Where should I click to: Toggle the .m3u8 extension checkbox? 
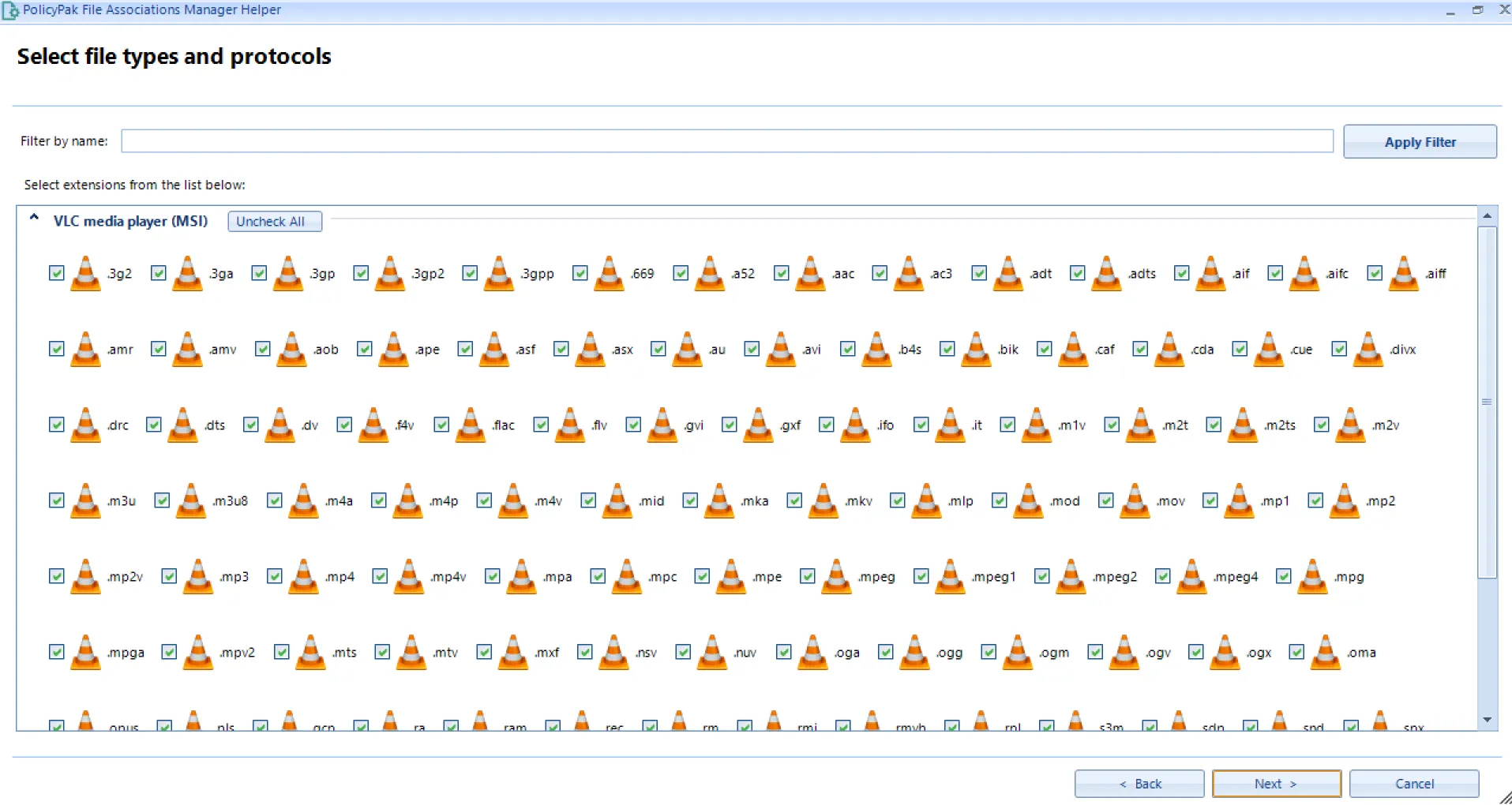pos(162,500)
